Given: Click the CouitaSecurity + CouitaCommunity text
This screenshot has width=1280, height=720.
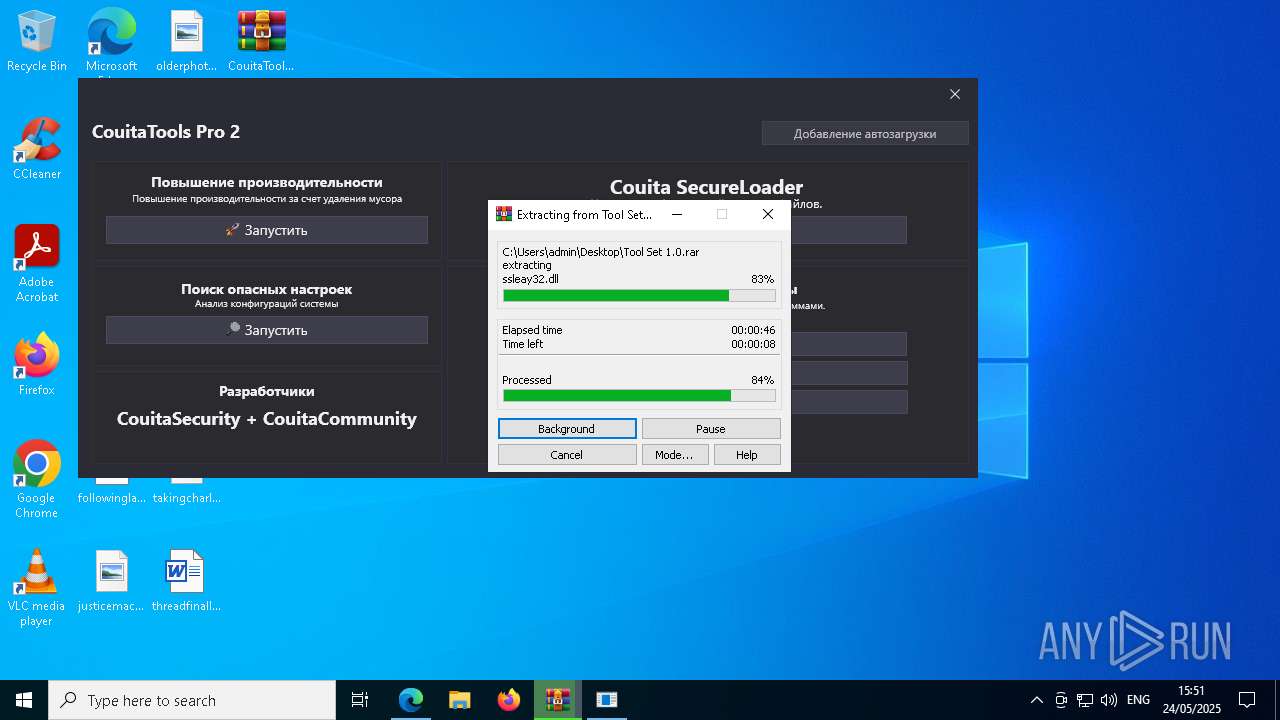Looking at the screenshot, I should click(267, 419).
